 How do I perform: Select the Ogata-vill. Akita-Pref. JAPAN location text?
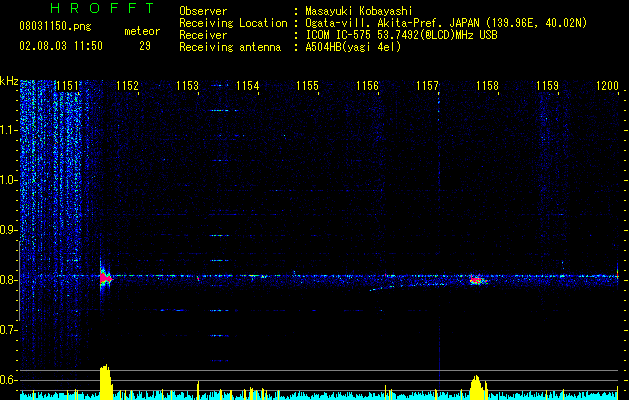tap(446, 23)
